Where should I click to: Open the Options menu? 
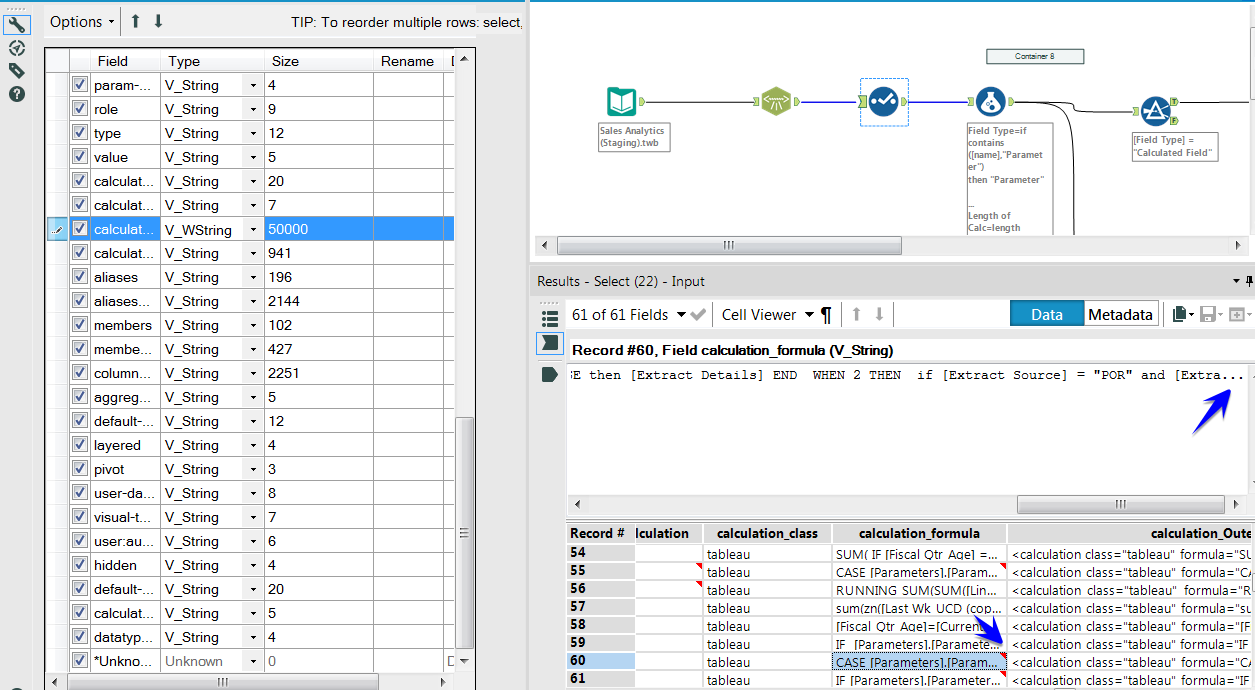(80, 21)
